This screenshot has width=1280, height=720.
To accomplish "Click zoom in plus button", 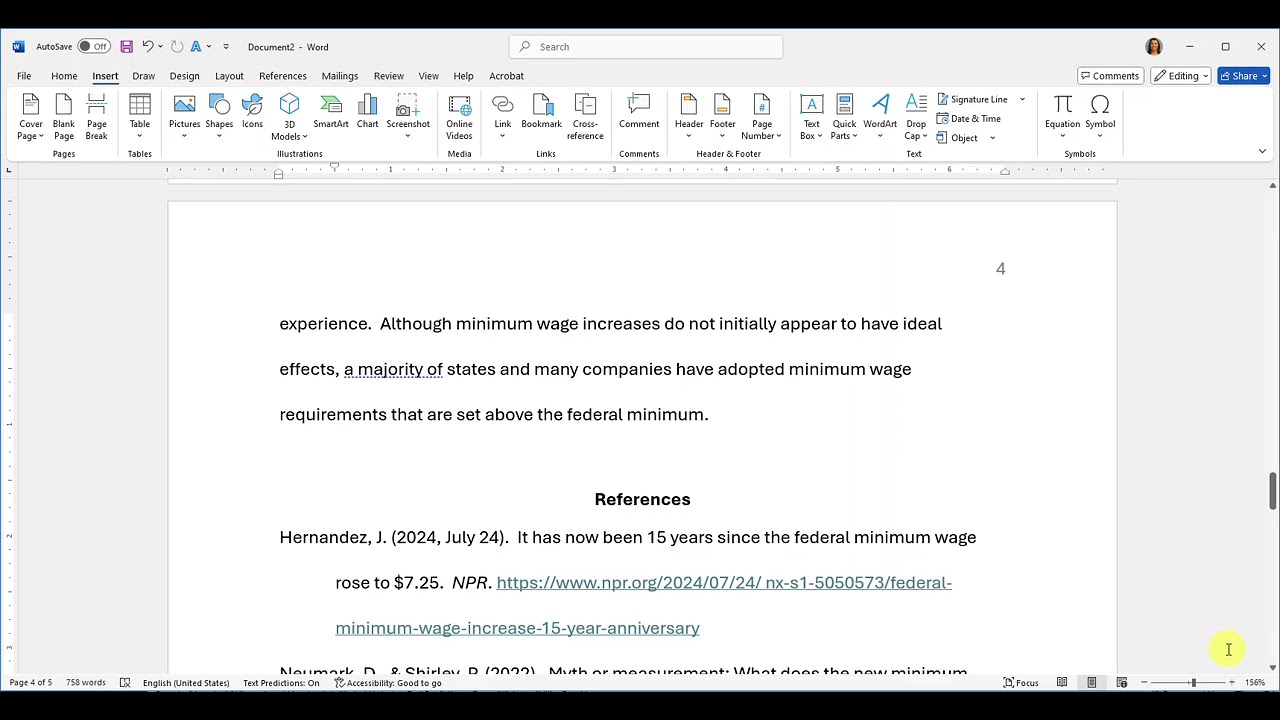I will click(1231, 683).
